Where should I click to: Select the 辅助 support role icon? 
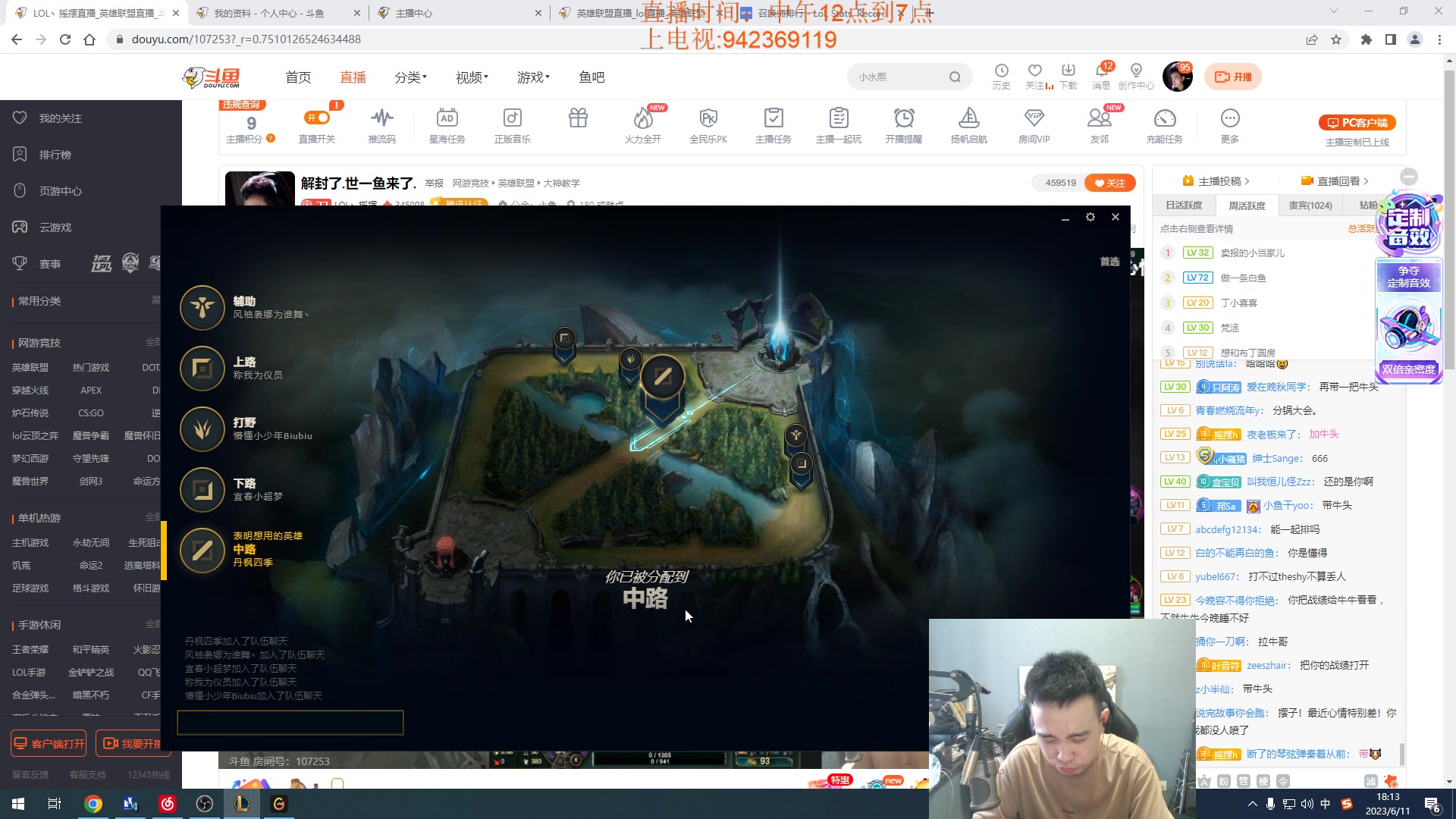tap(202, 307)
